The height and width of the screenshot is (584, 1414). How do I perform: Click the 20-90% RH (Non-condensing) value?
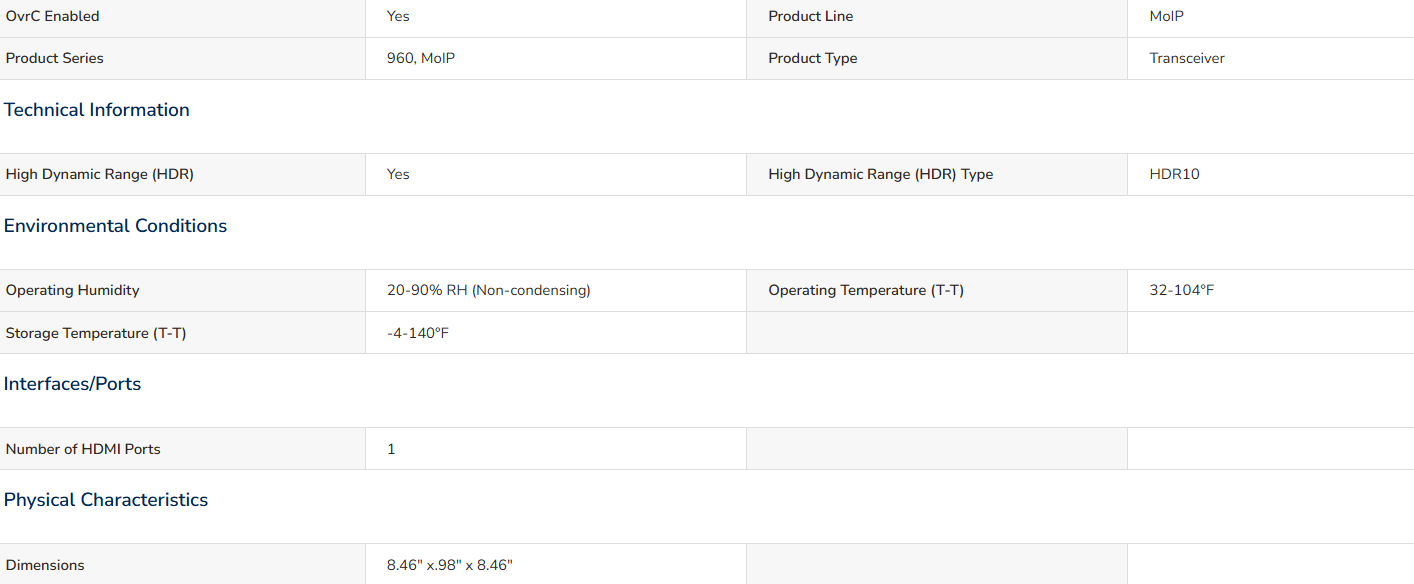[x=489, y=290]
